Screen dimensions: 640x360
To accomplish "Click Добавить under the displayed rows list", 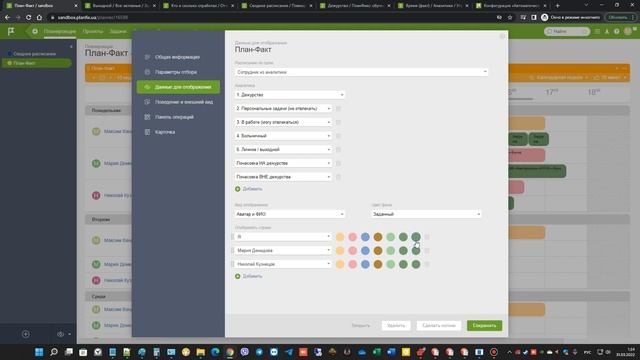I will pyautogui.click(x=249, y=276).
